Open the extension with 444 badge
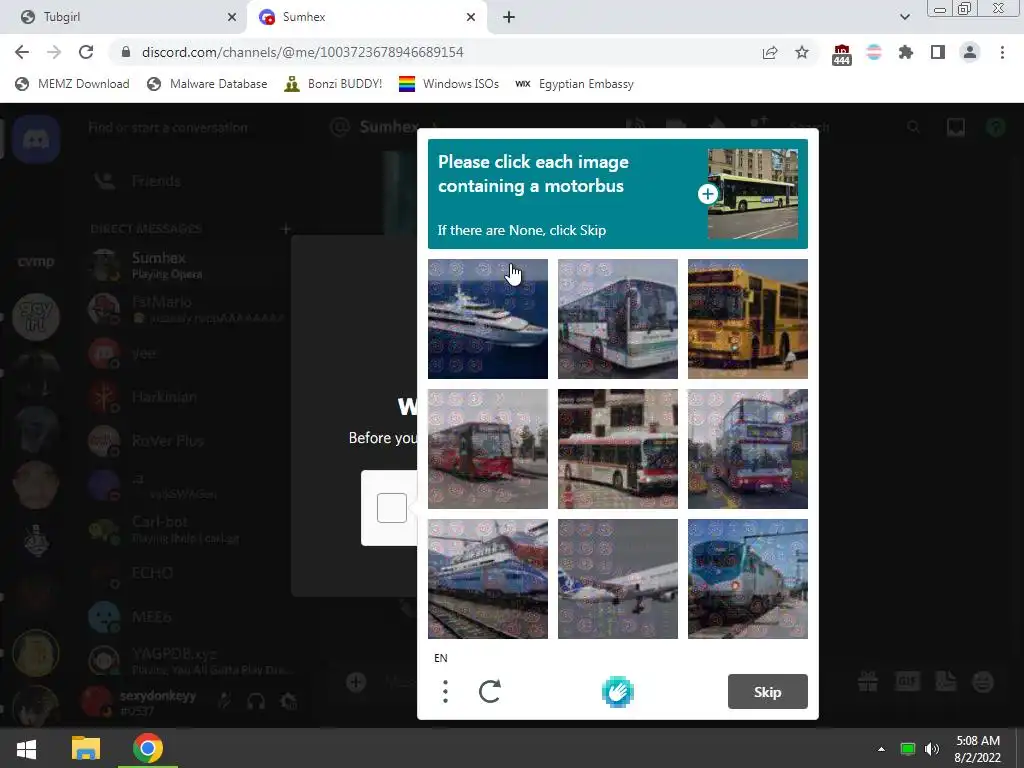The width and height of the screenshot is (1024, 768). (x=842, y=54)
